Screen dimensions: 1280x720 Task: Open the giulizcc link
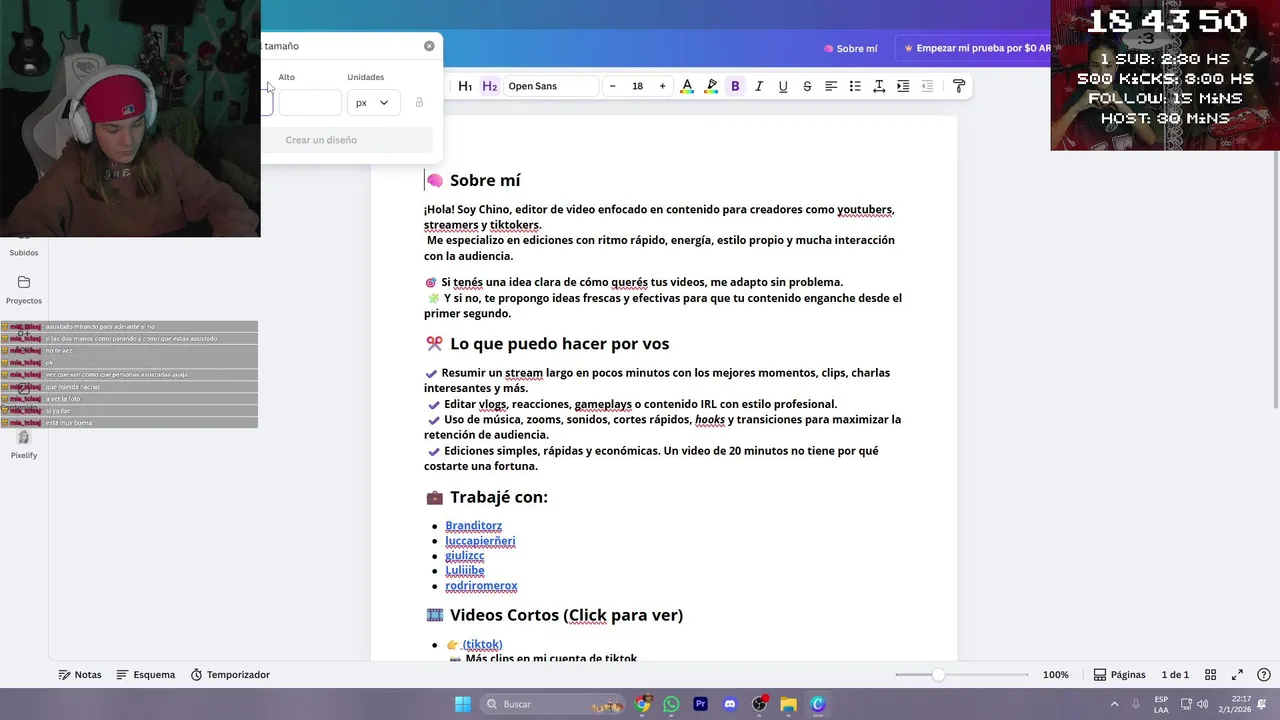click(x=464, y=556)
